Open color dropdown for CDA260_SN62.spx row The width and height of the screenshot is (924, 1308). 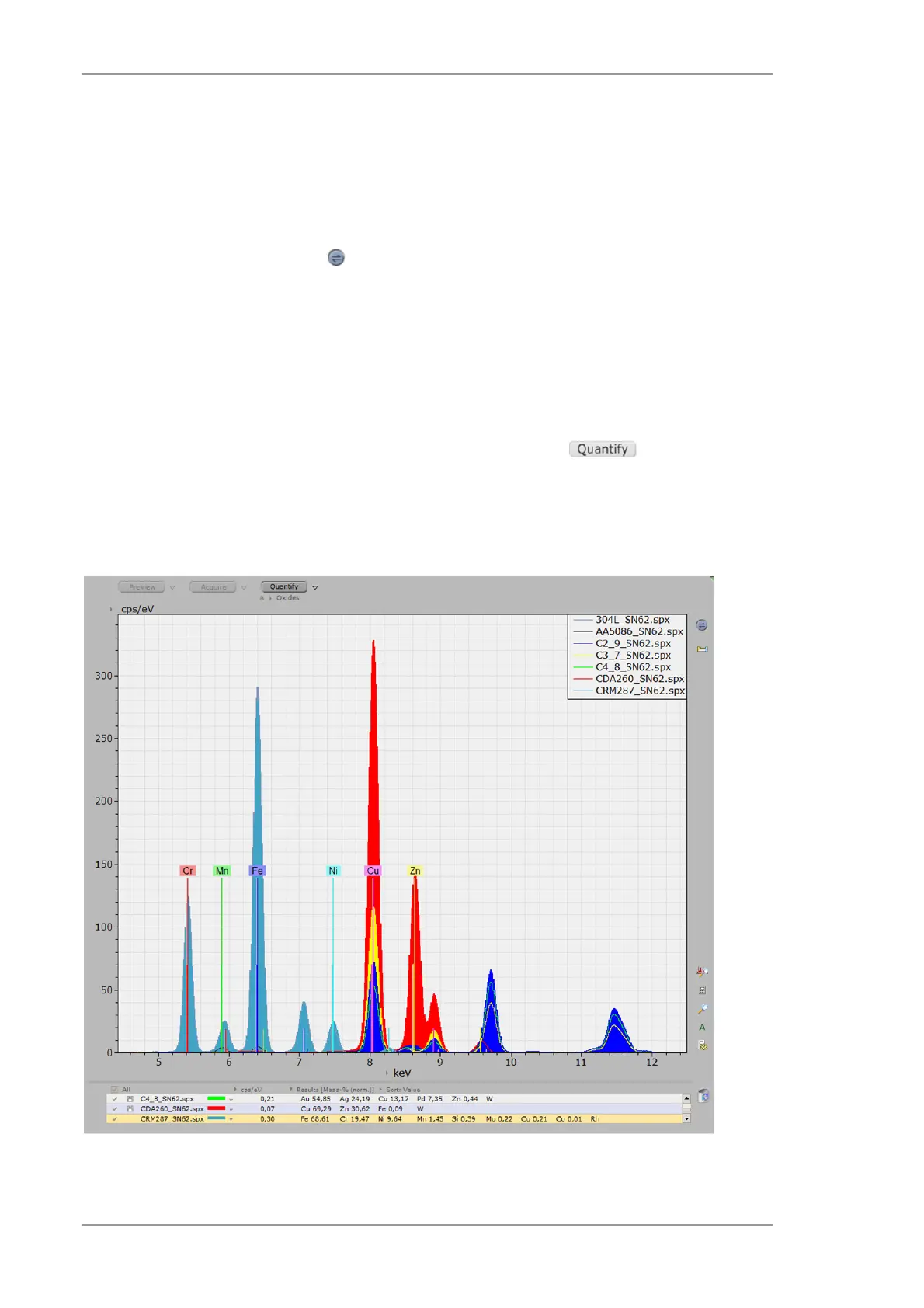pos(231,1110)
